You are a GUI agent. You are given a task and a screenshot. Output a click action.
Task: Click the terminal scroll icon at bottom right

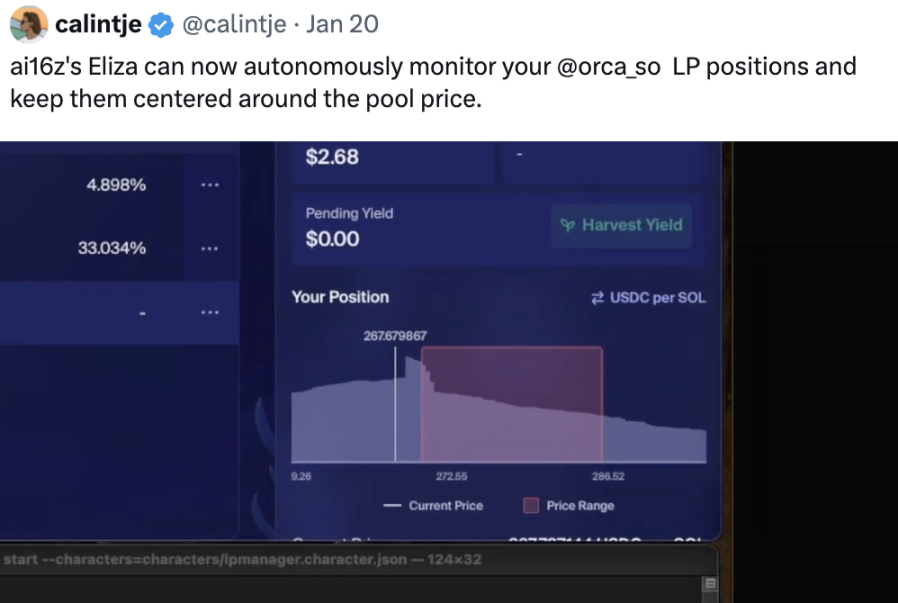pyautogui.click(x=710, y=583)
